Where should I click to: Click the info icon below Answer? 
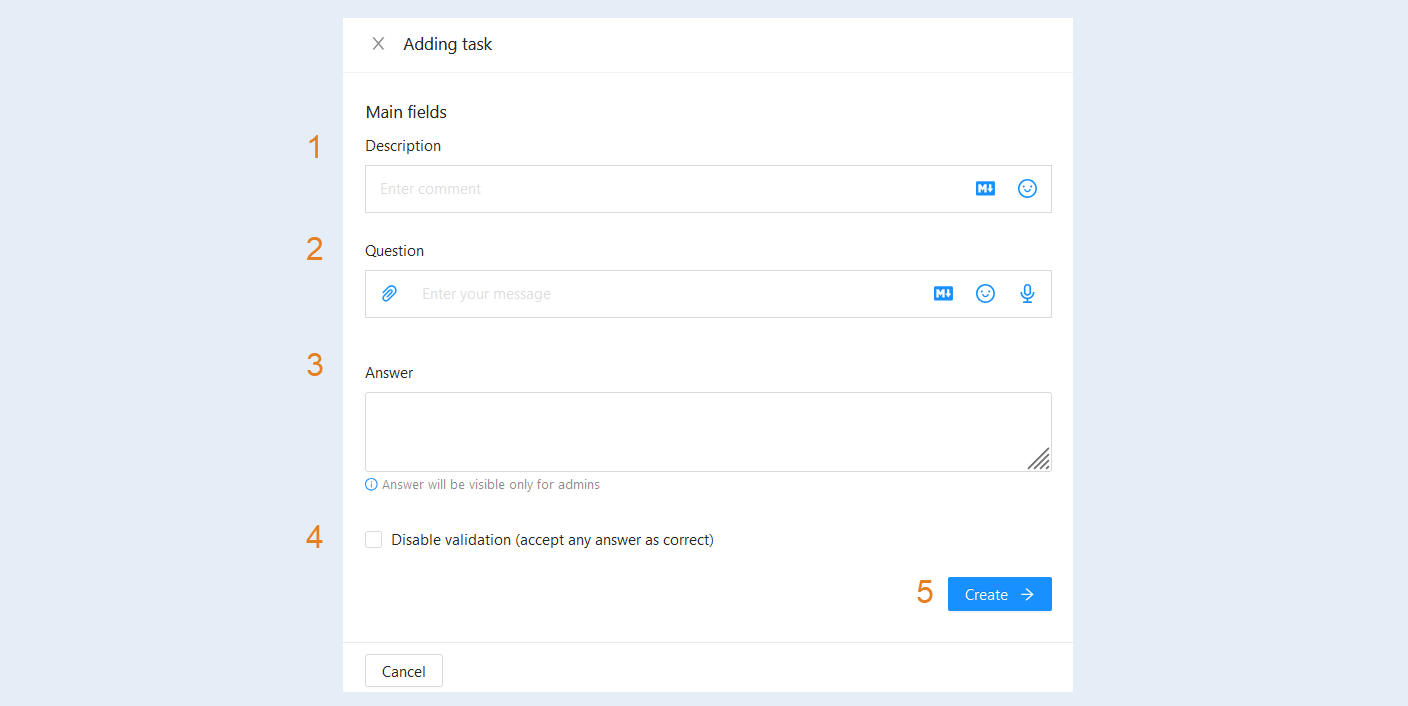pos(371,484)
